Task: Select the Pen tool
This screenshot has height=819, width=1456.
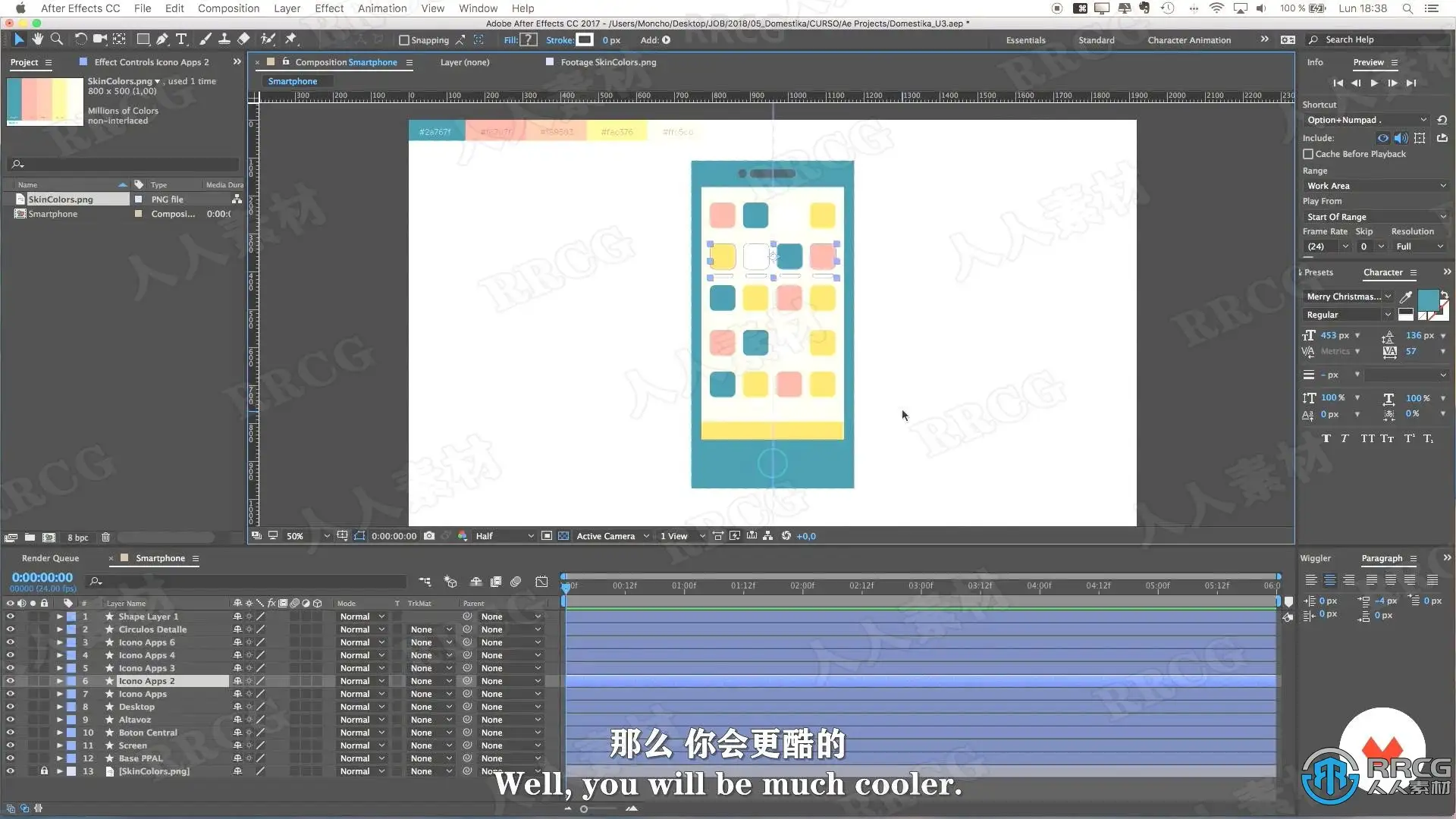Action: [x=162, y=39]
